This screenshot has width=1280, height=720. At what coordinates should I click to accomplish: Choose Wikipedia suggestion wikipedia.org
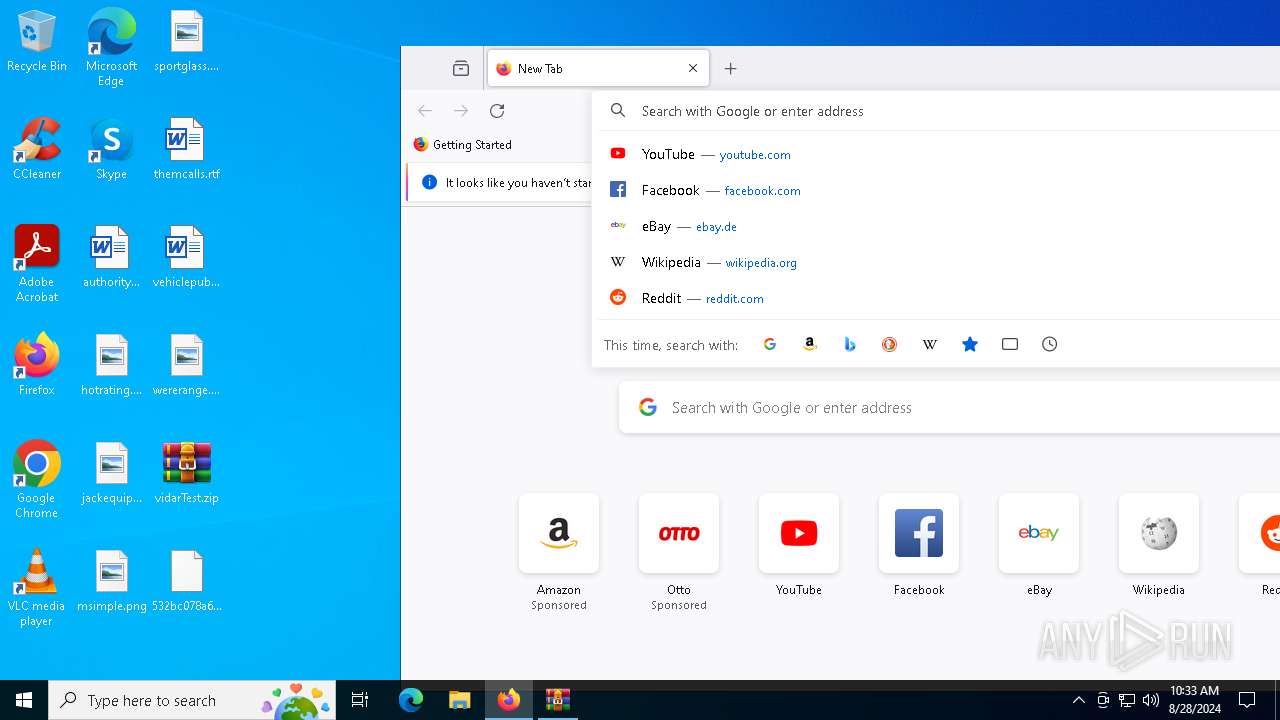coord(938,262)
